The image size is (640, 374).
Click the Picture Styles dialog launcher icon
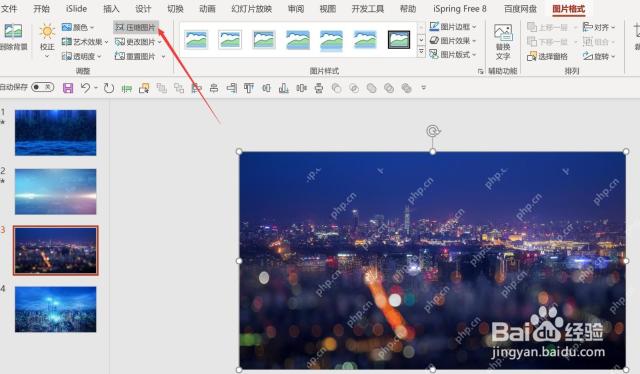[x=480, y=71]
